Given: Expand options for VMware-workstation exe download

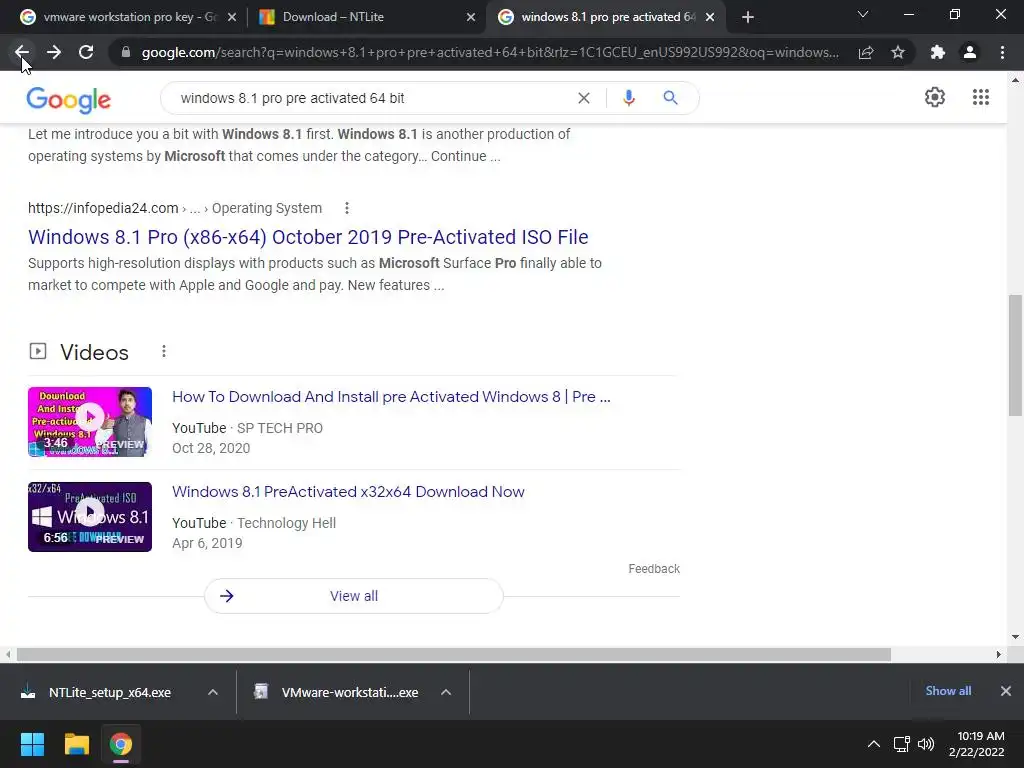Looking at the screenshot, I should [446, 692].
